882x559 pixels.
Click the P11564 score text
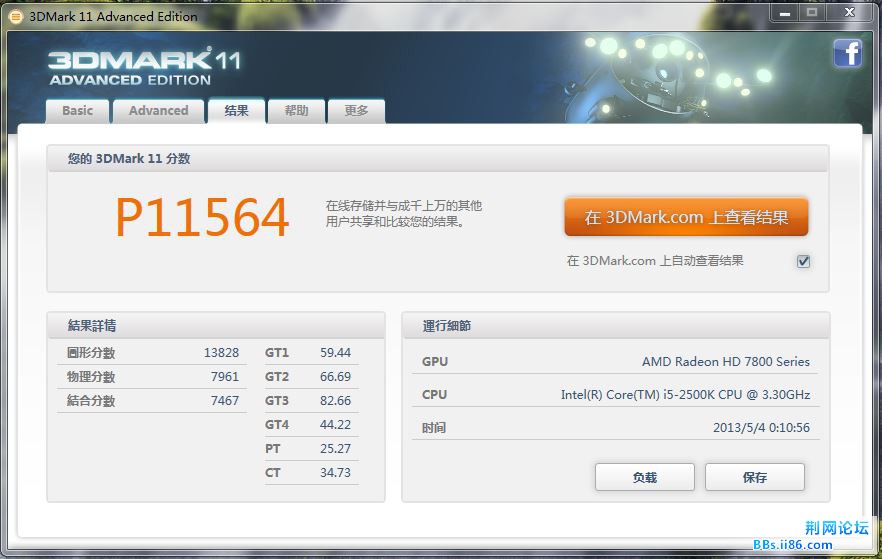[x=202, y=217]
